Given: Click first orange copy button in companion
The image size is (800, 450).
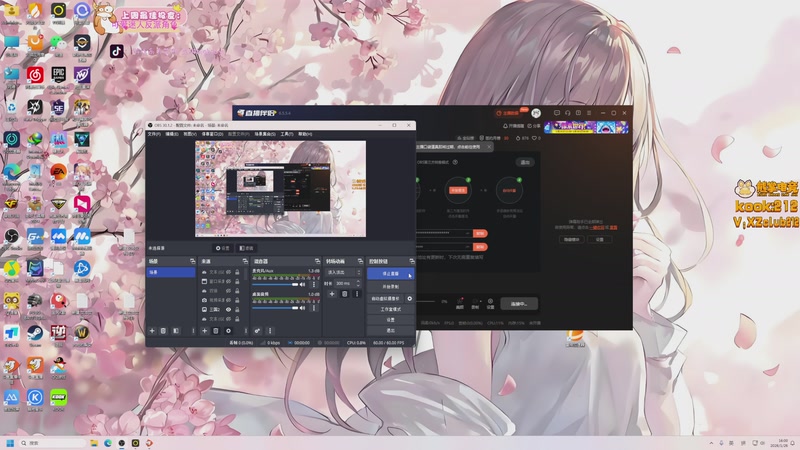Looking at the screenshot, I should pyautogui.click(x=480, y=233).
